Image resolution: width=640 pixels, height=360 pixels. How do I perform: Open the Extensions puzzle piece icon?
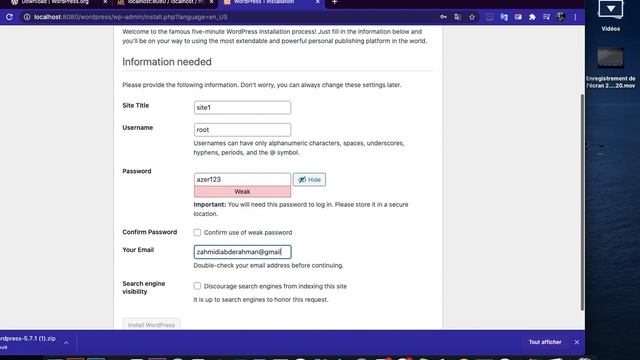coord(532,17)
